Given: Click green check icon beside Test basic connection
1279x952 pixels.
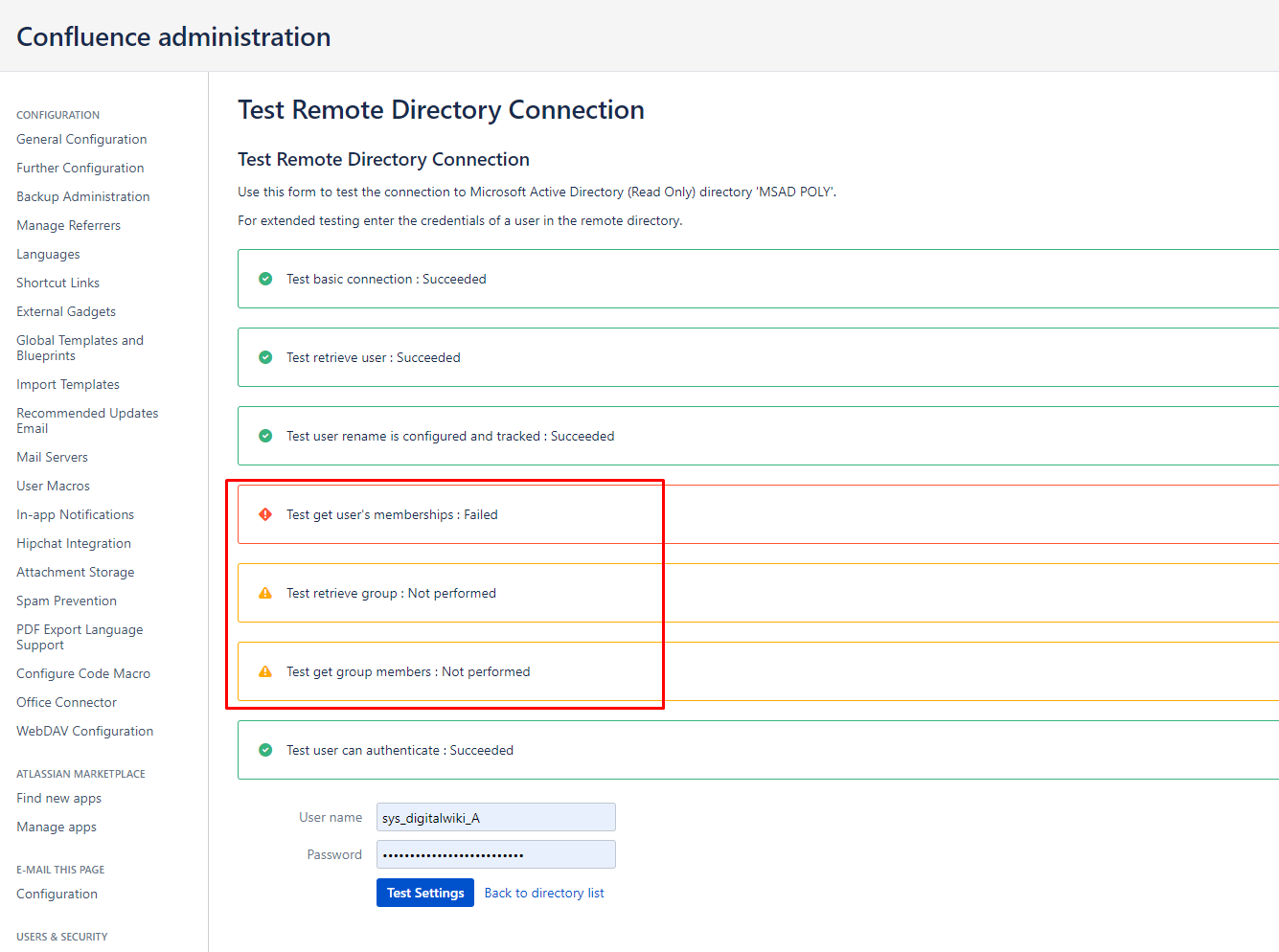Looking at the screenshot, I should pos(265,279).
